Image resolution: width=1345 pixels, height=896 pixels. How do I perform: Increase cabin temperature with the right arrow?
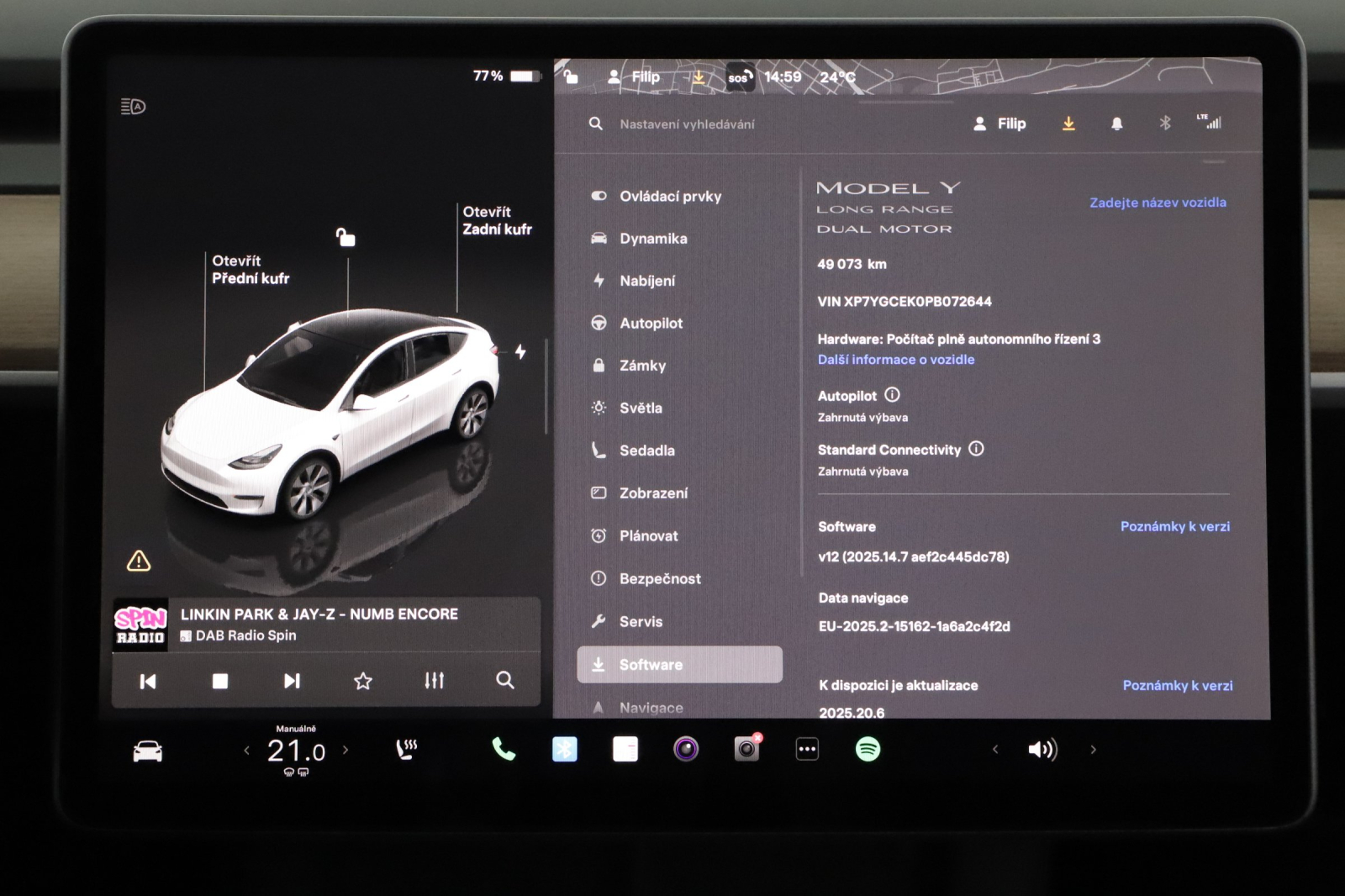coord(345,750)
